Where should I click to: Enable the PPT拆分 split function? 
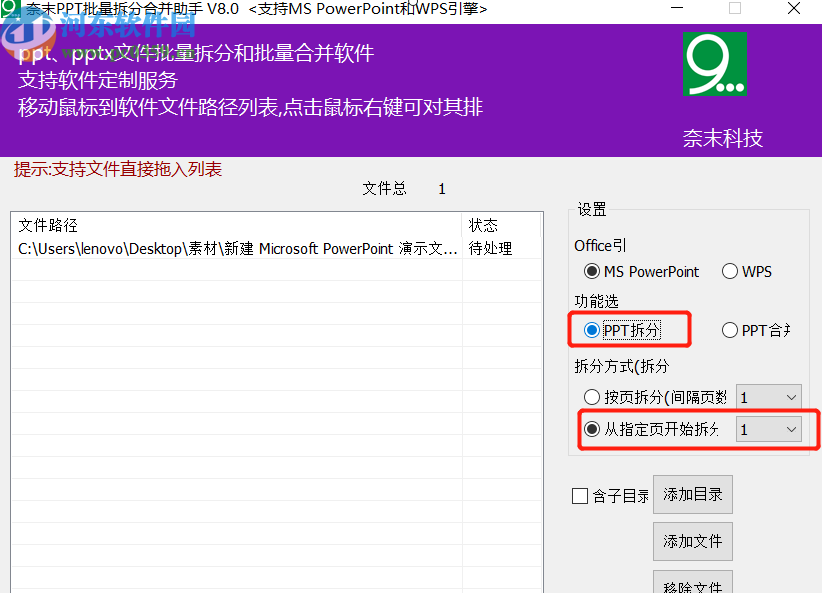(x=595, y=329)
